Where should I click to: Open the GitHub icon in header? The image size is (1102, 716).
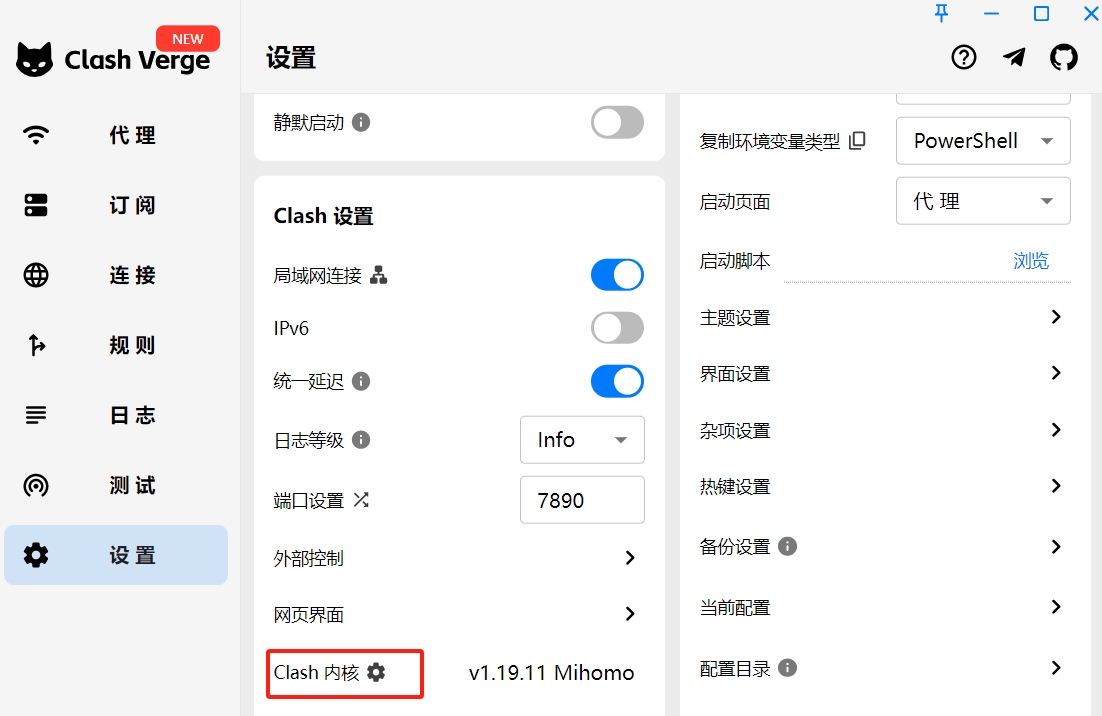[1063, 57]
